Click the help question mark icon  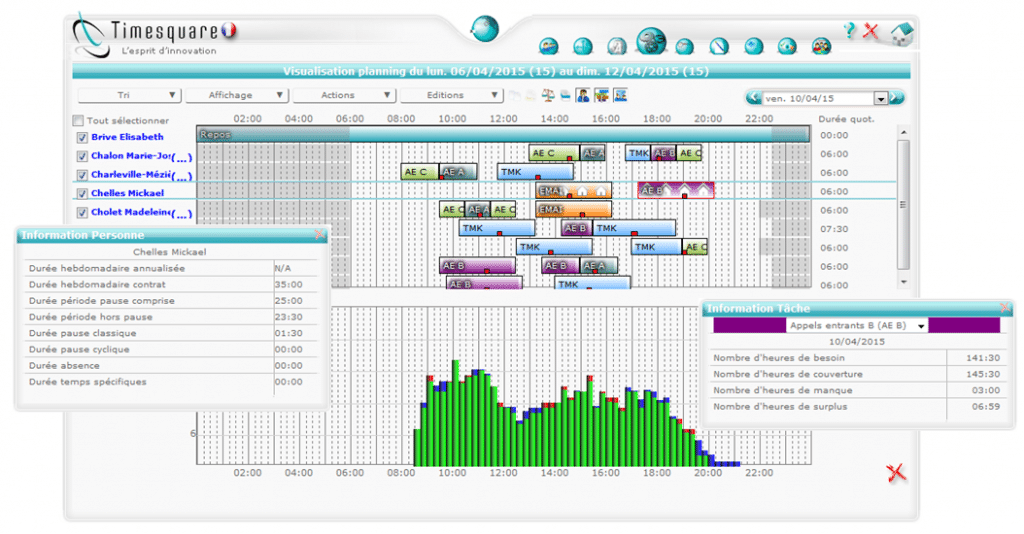coord(849,31)
